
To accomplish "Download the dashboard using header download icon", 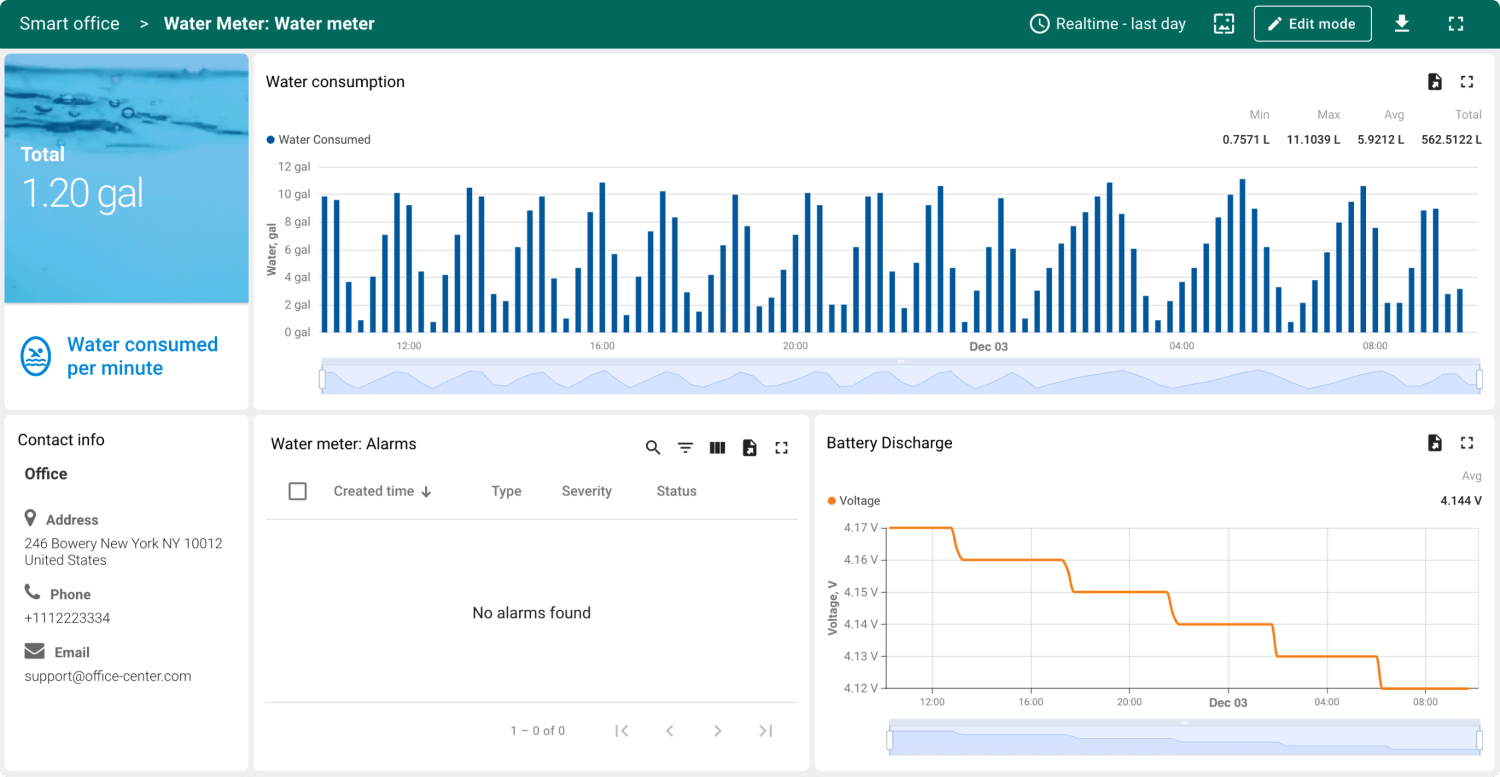I will 1402,24.
